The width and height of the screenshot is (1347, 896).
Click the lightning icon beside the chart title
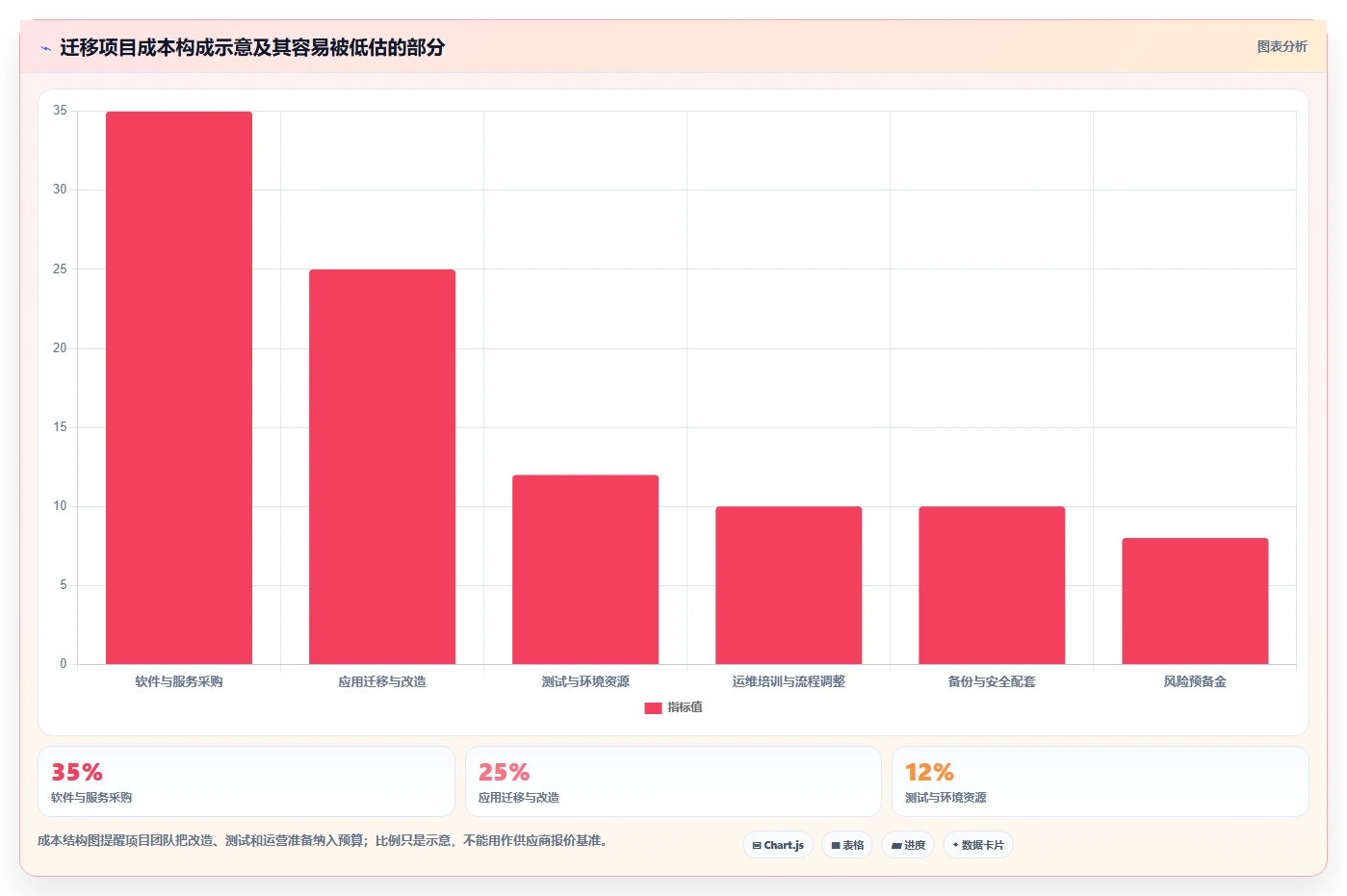pyautogui.click(x=45, y=48)
